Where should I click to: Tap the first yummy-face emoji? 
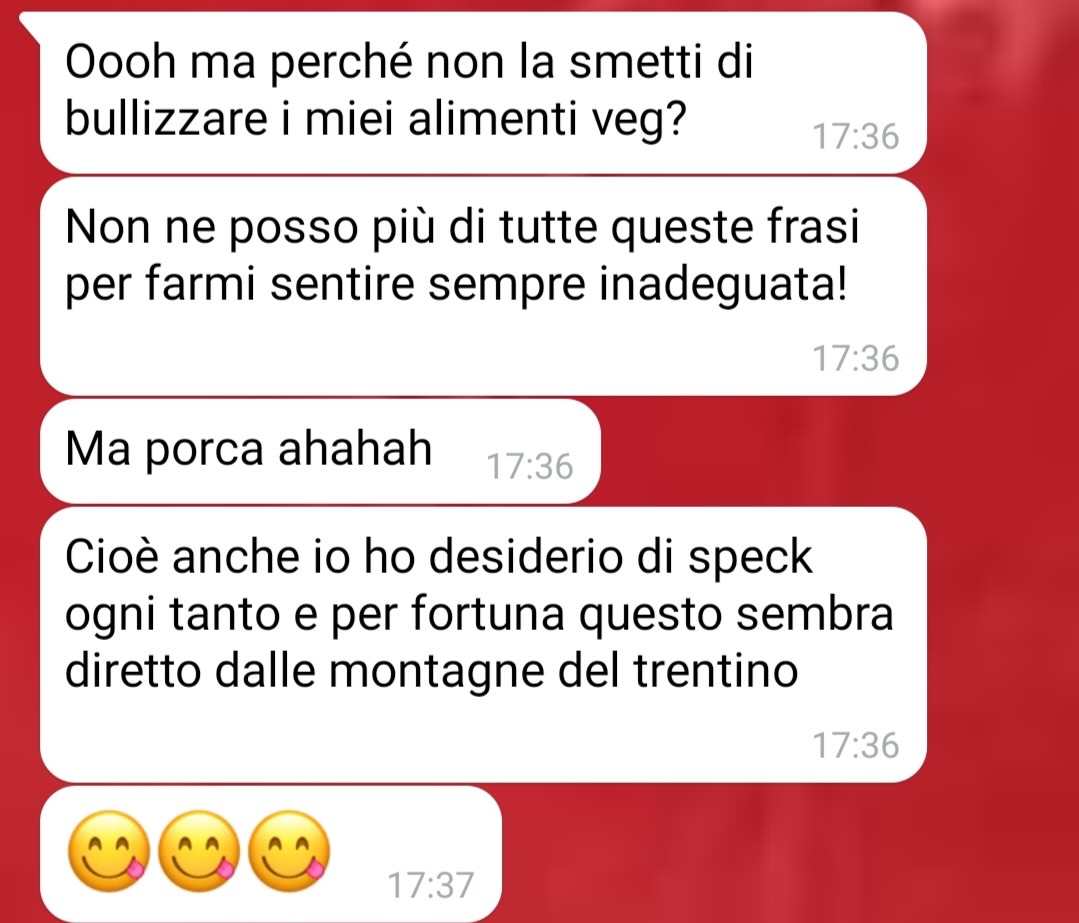[109, 851]
